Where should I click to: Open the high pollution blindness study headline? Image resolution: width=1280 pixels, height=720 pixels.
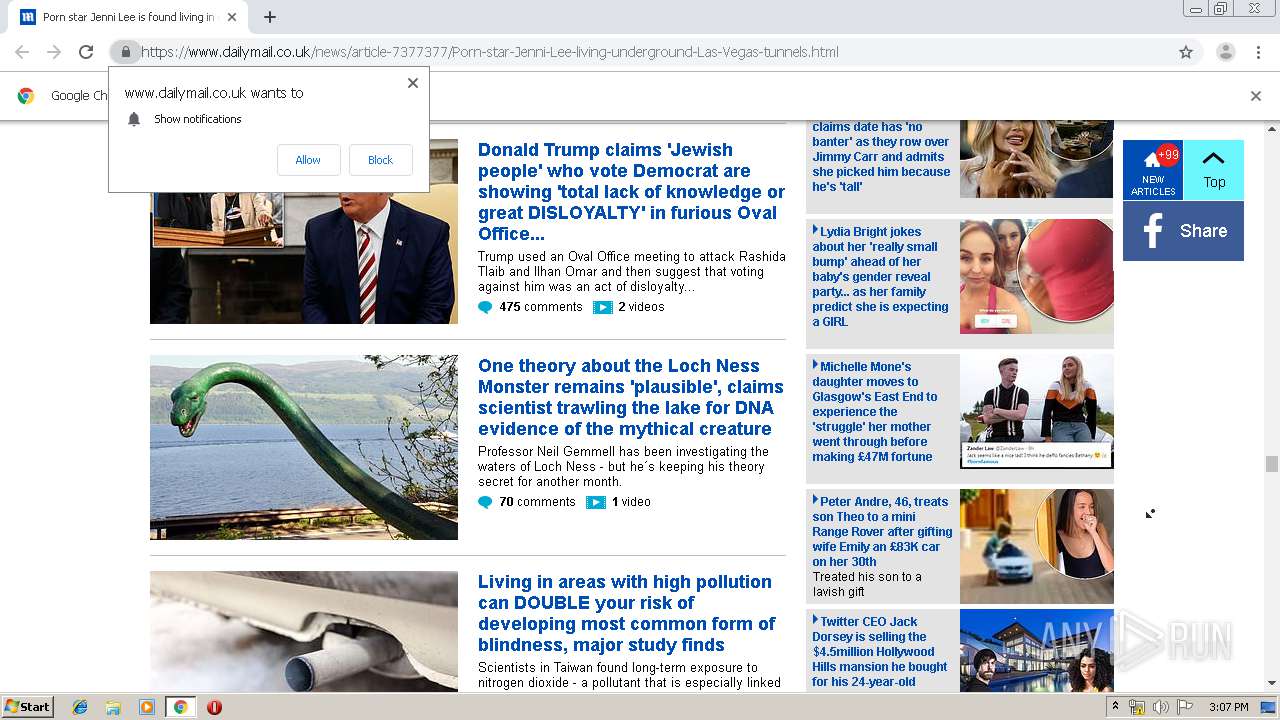(626, 613)
